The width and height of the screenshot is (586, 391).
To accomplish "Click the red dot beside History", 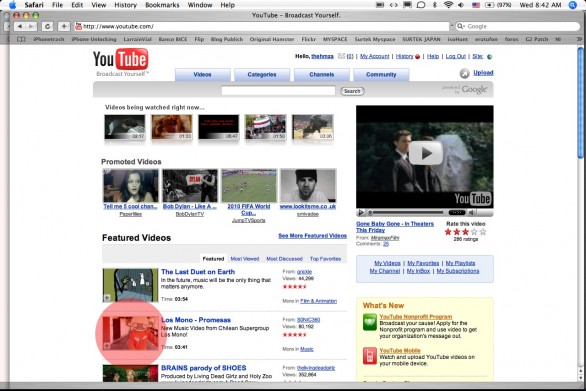I will coord(417,56).
